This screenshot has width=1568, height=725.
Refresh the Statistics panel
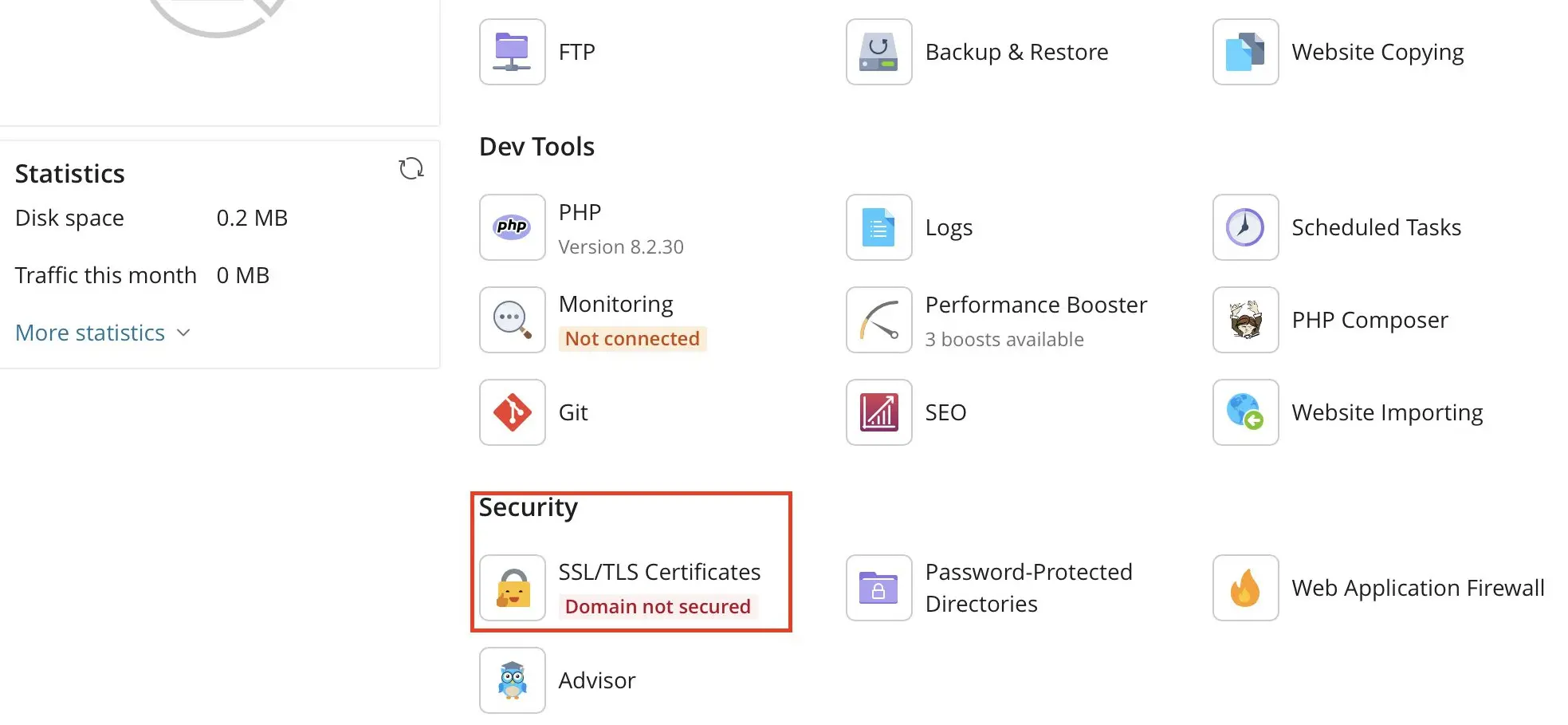pyautogui.click(x=411, y=168)
